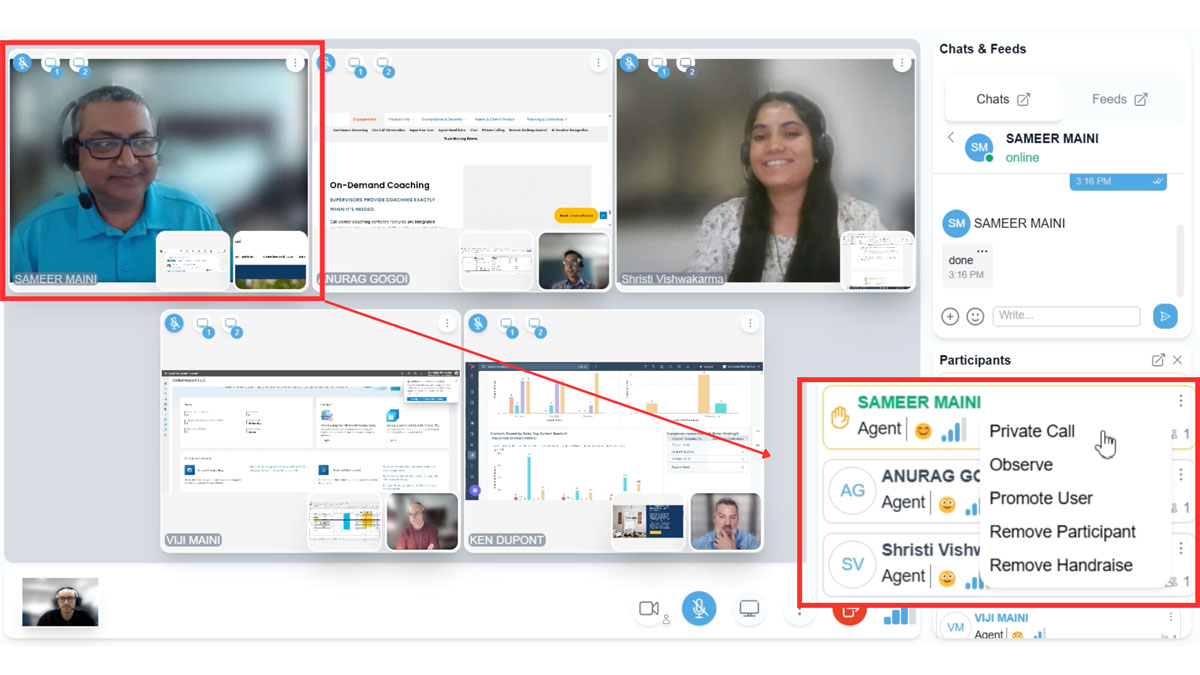The width and height of the screenshot is (1200, 675).
Task: Toggle the camera in the bottom bar
Action: click(649, 608)
